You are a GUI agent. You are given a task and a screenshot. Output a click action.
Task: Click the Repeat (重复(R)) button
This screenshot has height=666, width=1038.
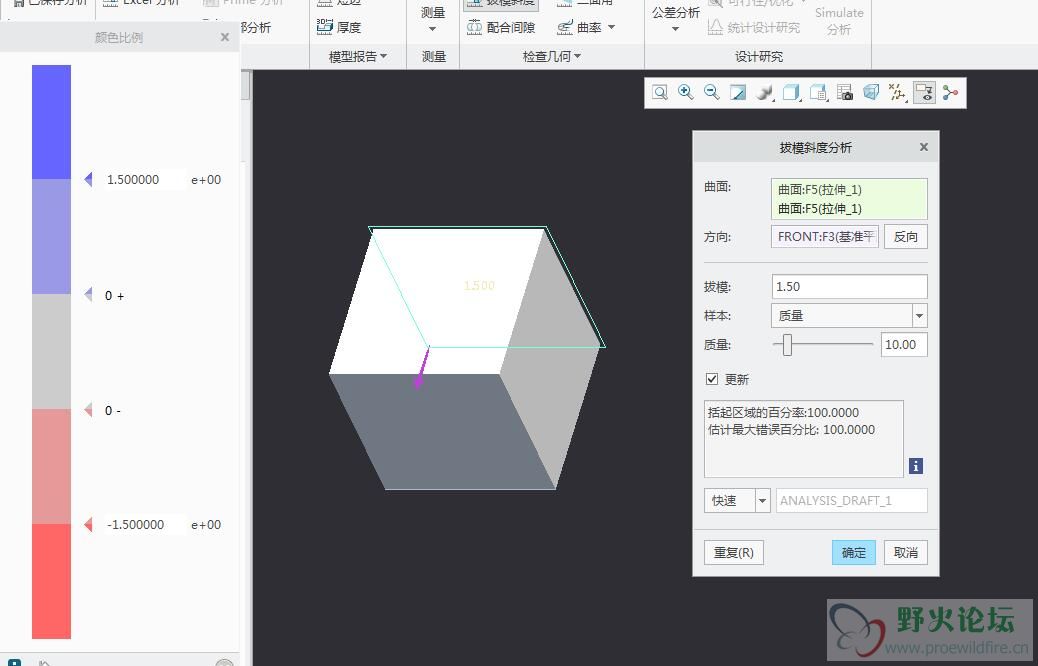pos(733,553)
